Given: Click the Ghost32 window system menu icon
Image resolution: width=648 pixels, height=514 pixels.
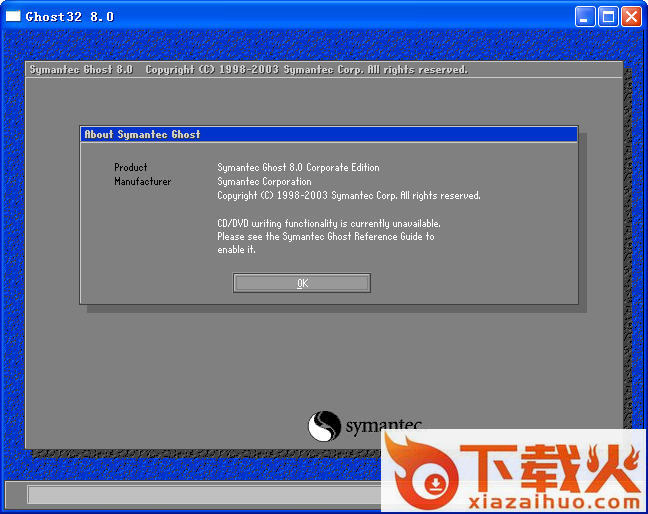Looking at the screenshot, I should [13, 17].
